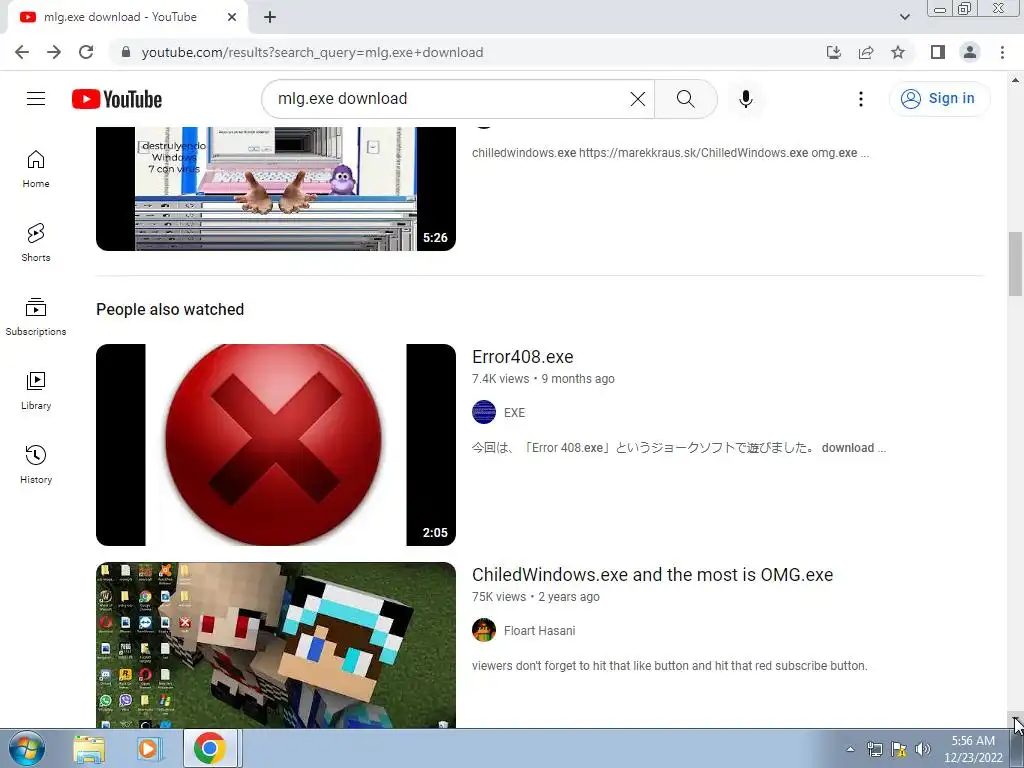This screenshot has height=768, width=1024.
Task: Open Subscriptions in the sidebar
Action: tap(36, 317)
